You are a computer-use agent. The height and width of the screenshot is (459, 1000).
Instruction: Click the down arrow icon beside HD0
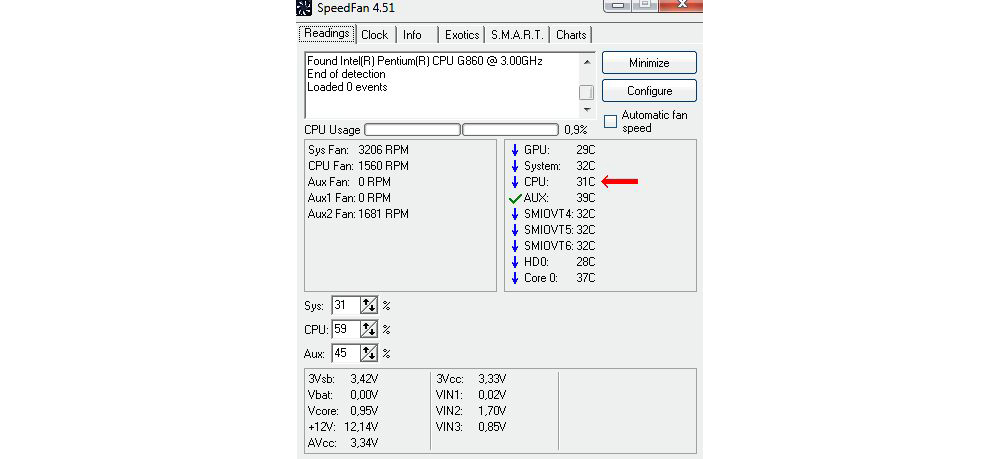point(515,262)
